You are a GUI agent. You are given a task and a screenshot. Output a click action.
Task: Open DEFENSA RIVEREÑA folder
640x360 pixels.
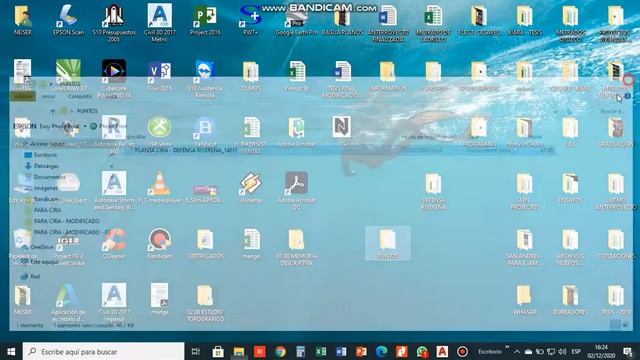coord(433,191)
